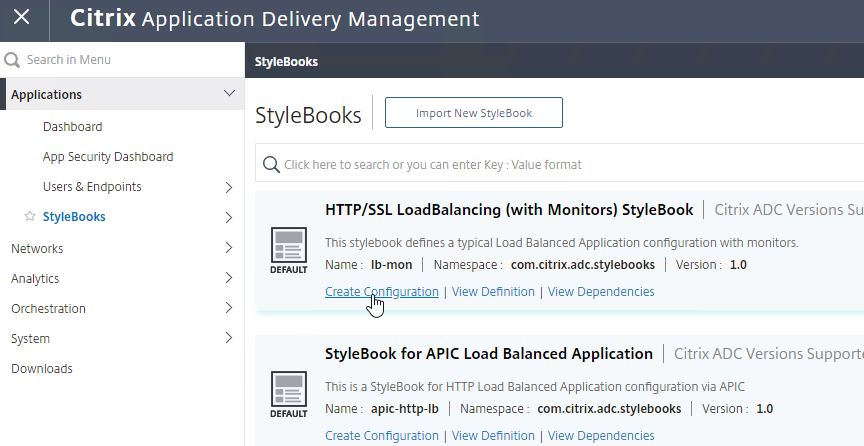Image resolution: width=864 pixels, height=446 pixels.
Task: Expand the Networks menu chevron
Action: 229,248
